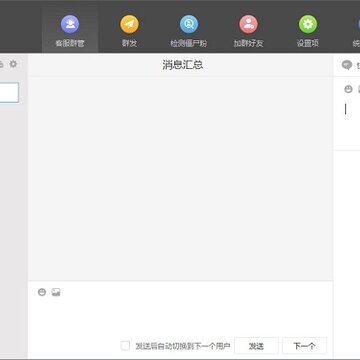Open the 群发 mass messaging tool

pyautogui.click(x=129, y=31)
